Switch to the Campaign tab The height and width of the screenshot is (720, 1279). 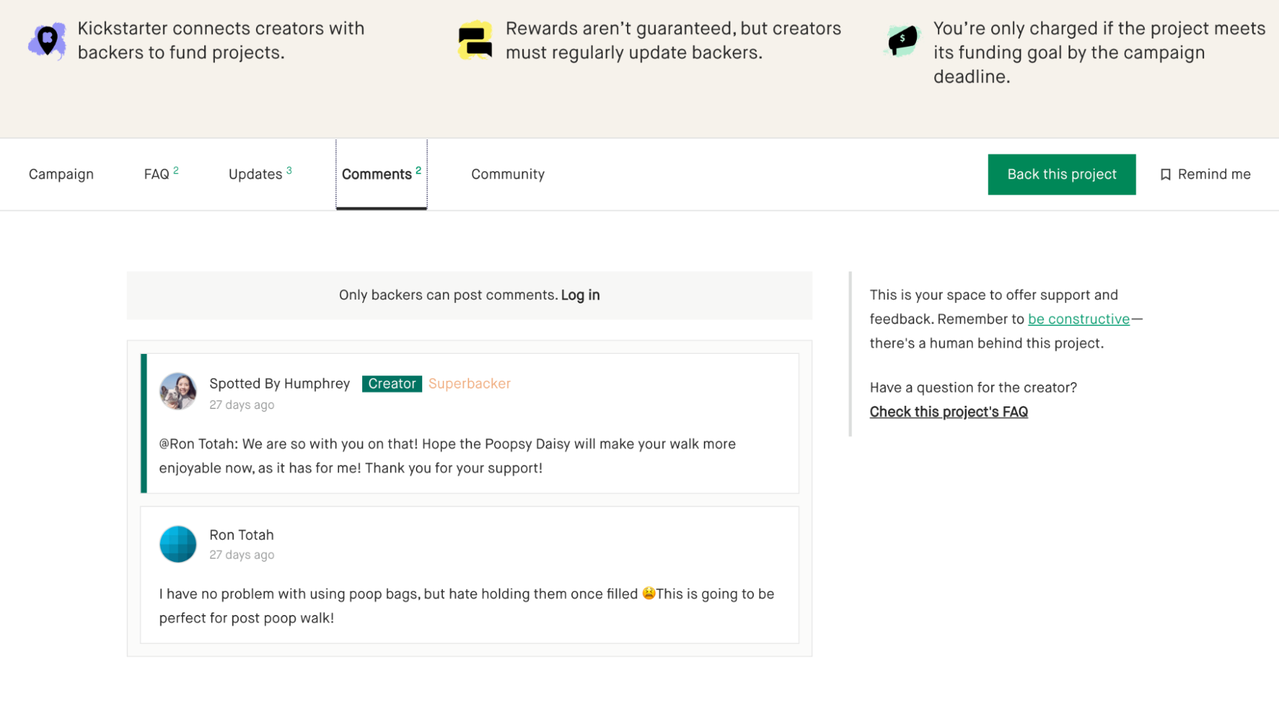pos(61,175)
